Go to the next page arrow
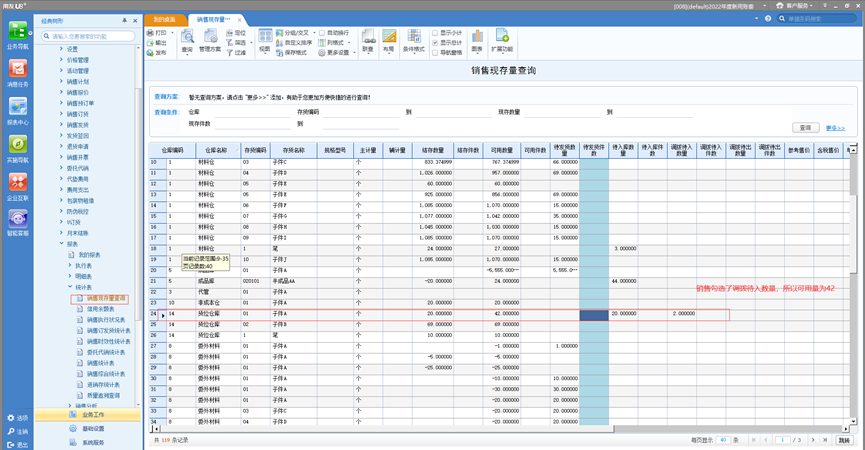This screenshot has height=450, width=865. click(813, 440)
